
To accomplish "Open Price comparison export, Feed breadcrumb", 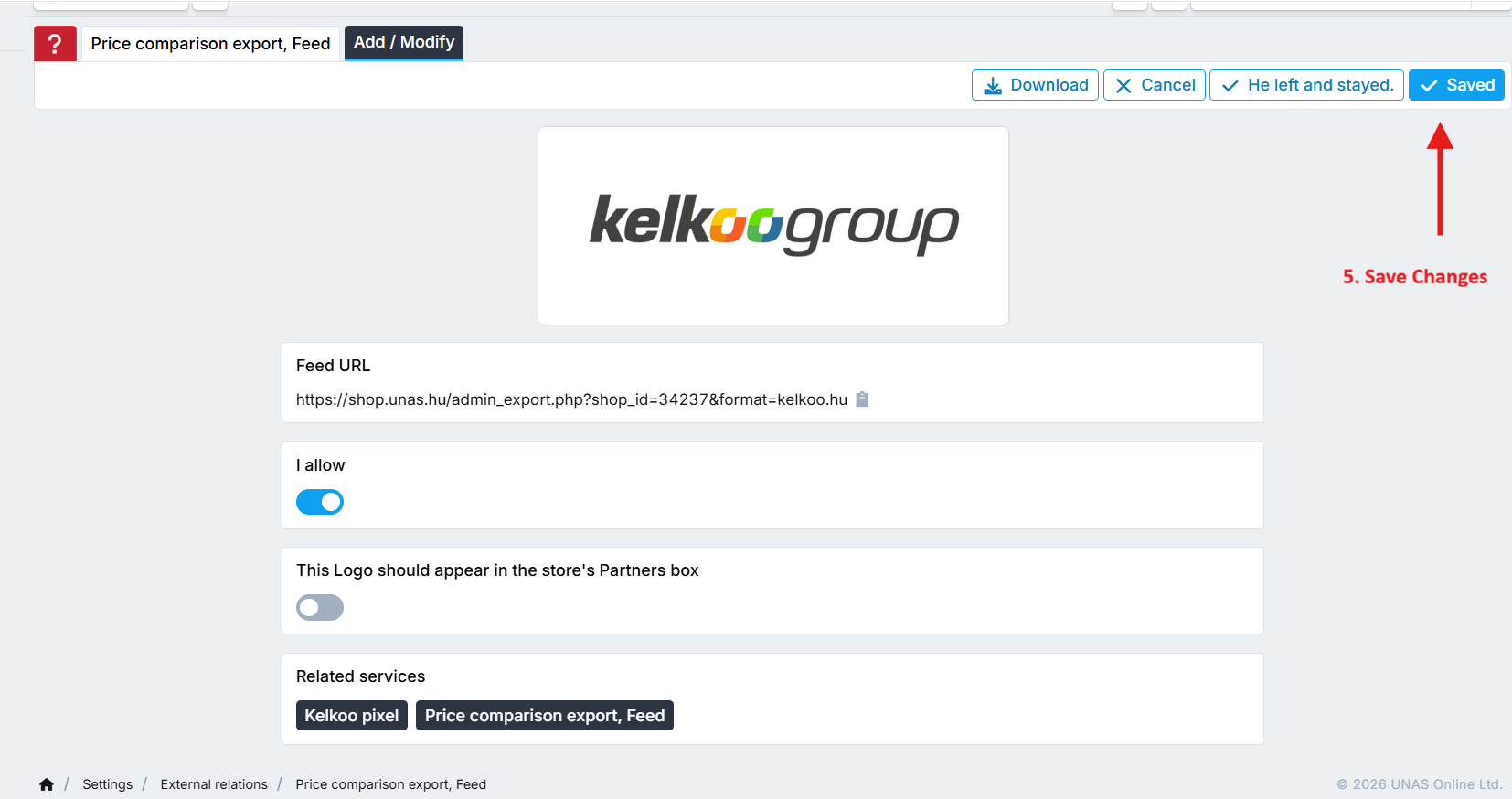I will pos(391,784).
